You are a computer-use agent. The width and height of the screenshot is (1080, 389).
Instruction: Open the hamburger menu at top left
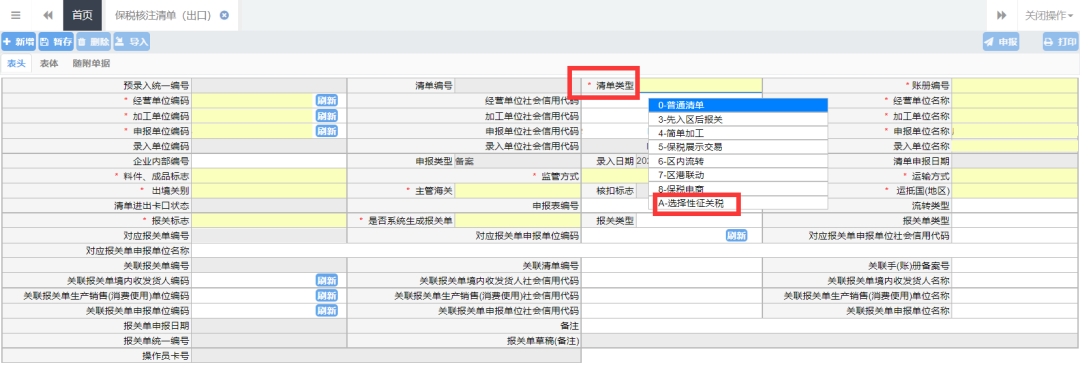click(16, 15)
